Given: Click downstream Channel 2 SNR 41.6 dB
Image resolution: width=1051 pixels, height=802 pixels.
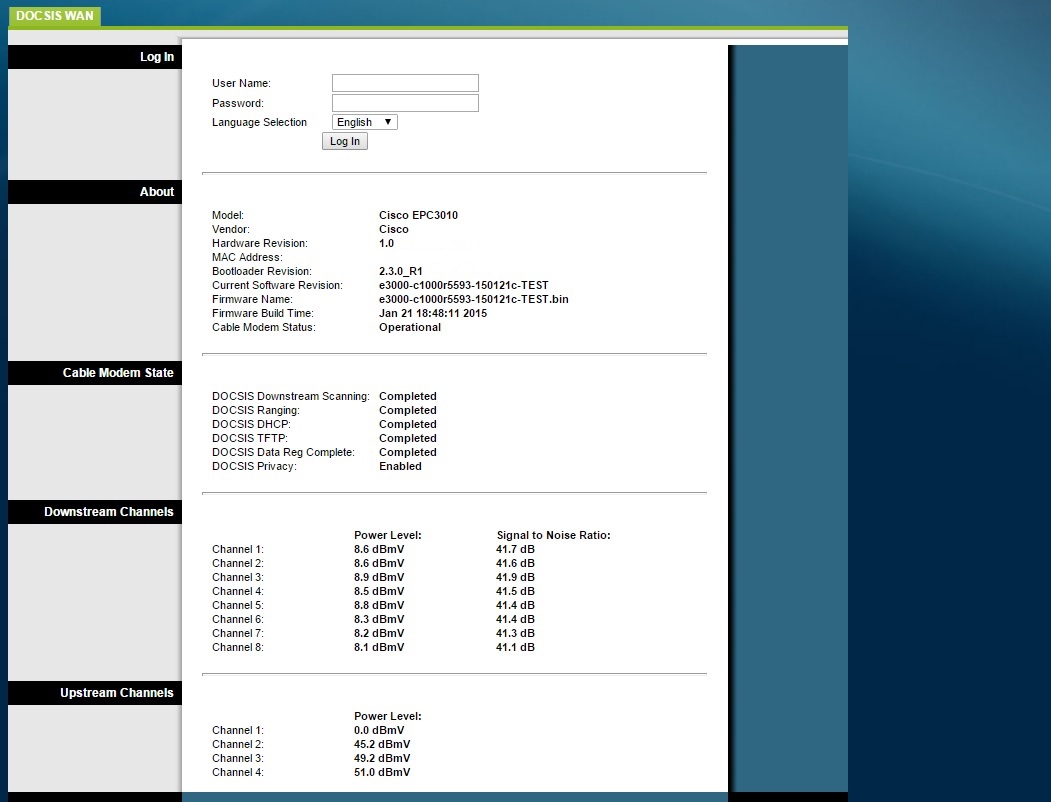Looking at the screenshot, I should click(x=515, y=563).
